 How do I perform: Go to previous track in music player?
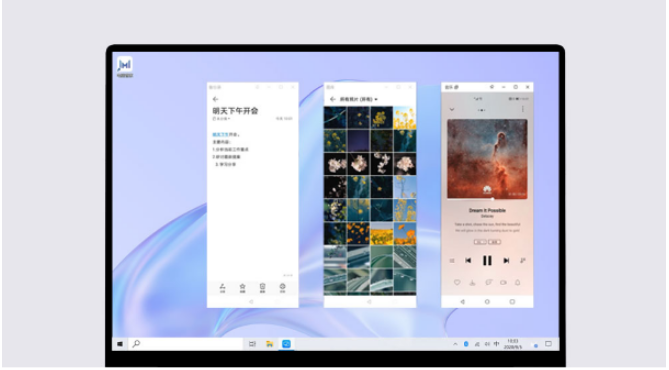click(x=468, y=260)
